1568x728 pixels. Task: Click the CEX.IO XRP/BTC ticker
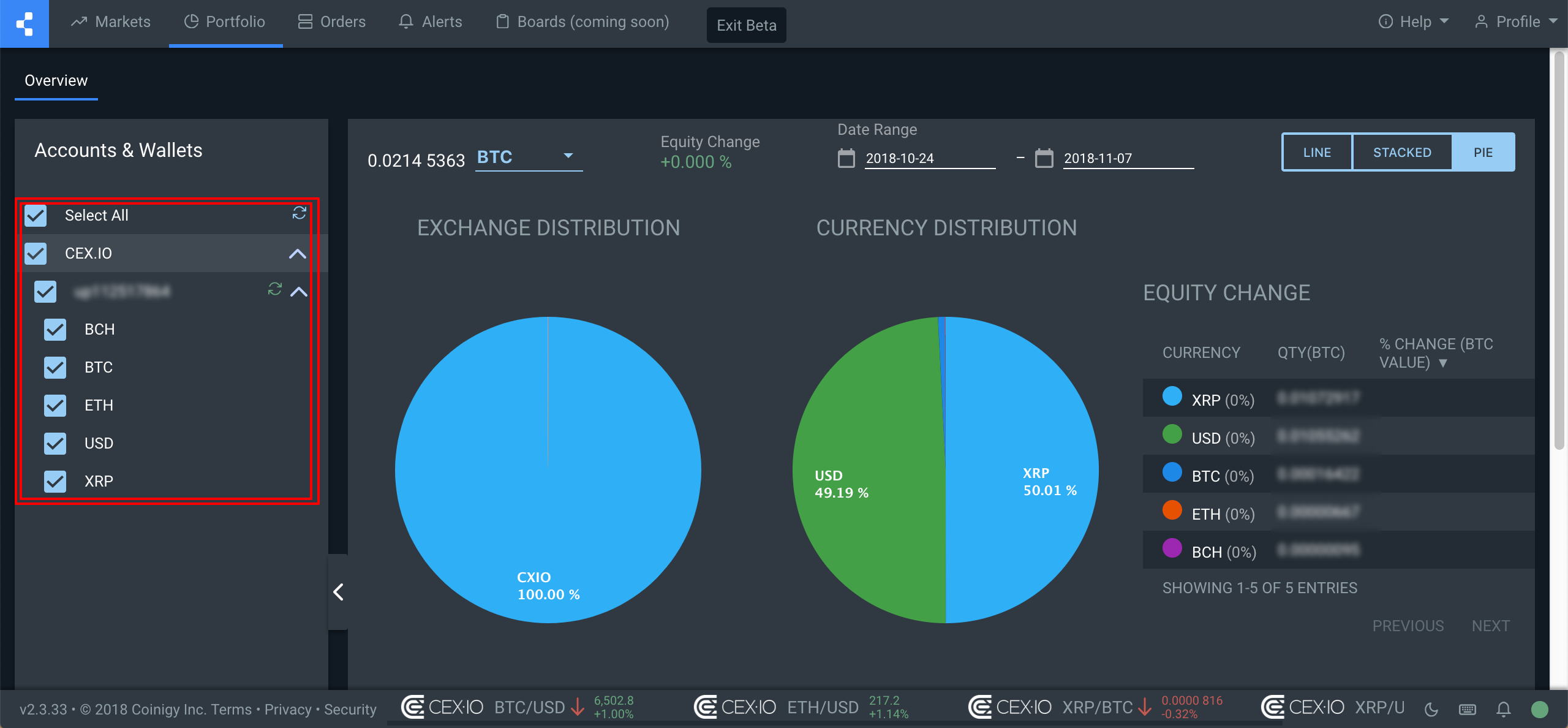[x=1095, y=707]
